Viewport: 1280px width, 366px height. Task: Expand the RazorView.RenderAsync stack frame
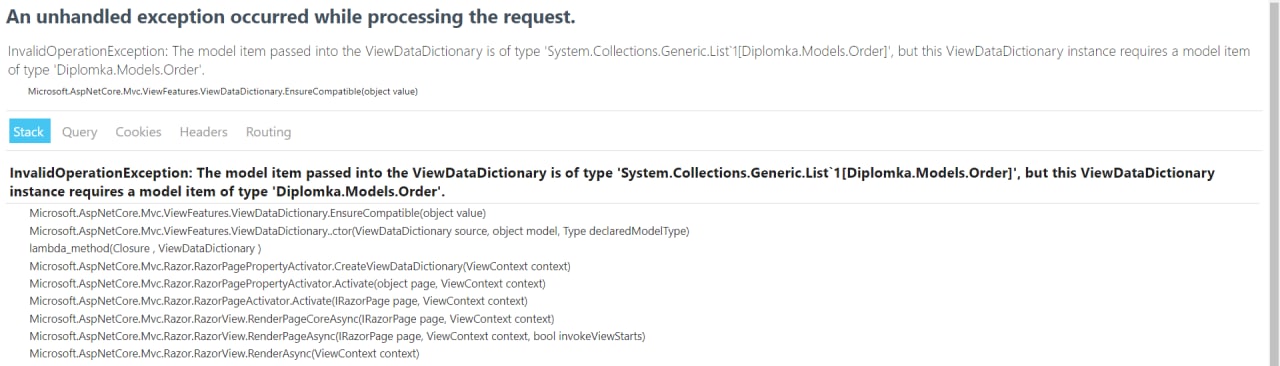click(224, 354)
